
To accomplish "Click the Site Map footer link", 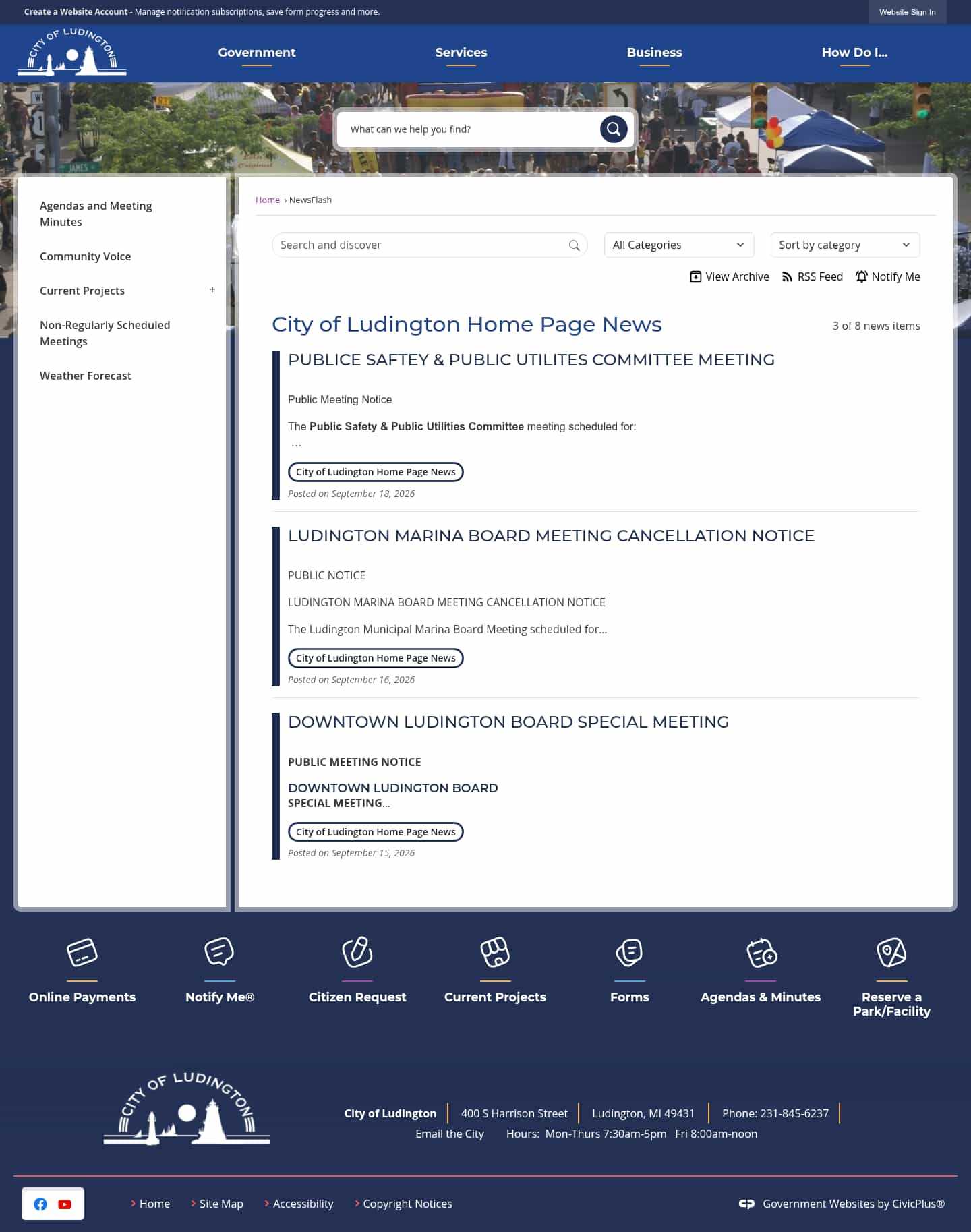I will point(221,1204).
